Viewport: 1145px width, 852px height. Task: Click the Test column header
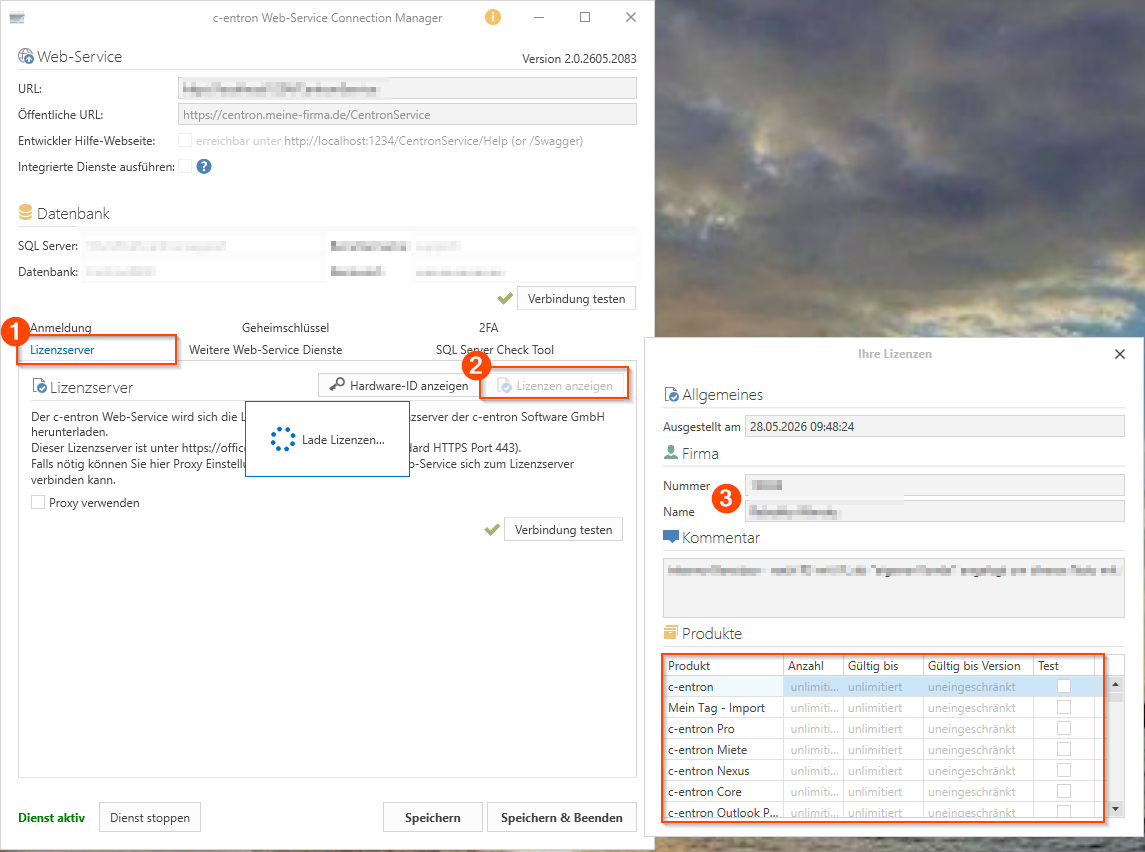click(1064, 665)
